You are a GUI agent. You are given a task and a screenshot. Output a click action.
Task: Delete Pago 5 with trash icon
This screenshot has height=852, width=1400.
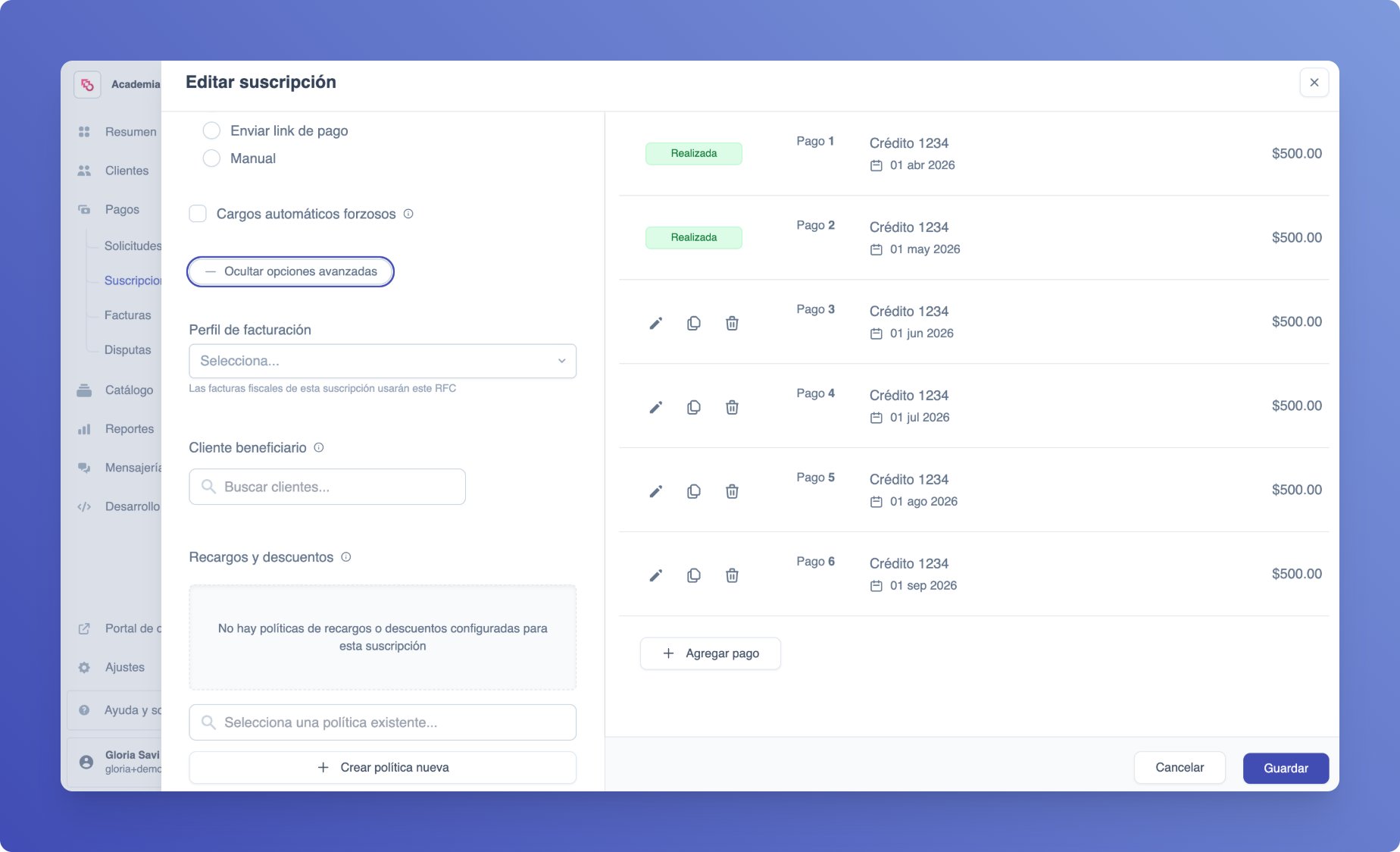pyautogui.click(x=732, y=492)
